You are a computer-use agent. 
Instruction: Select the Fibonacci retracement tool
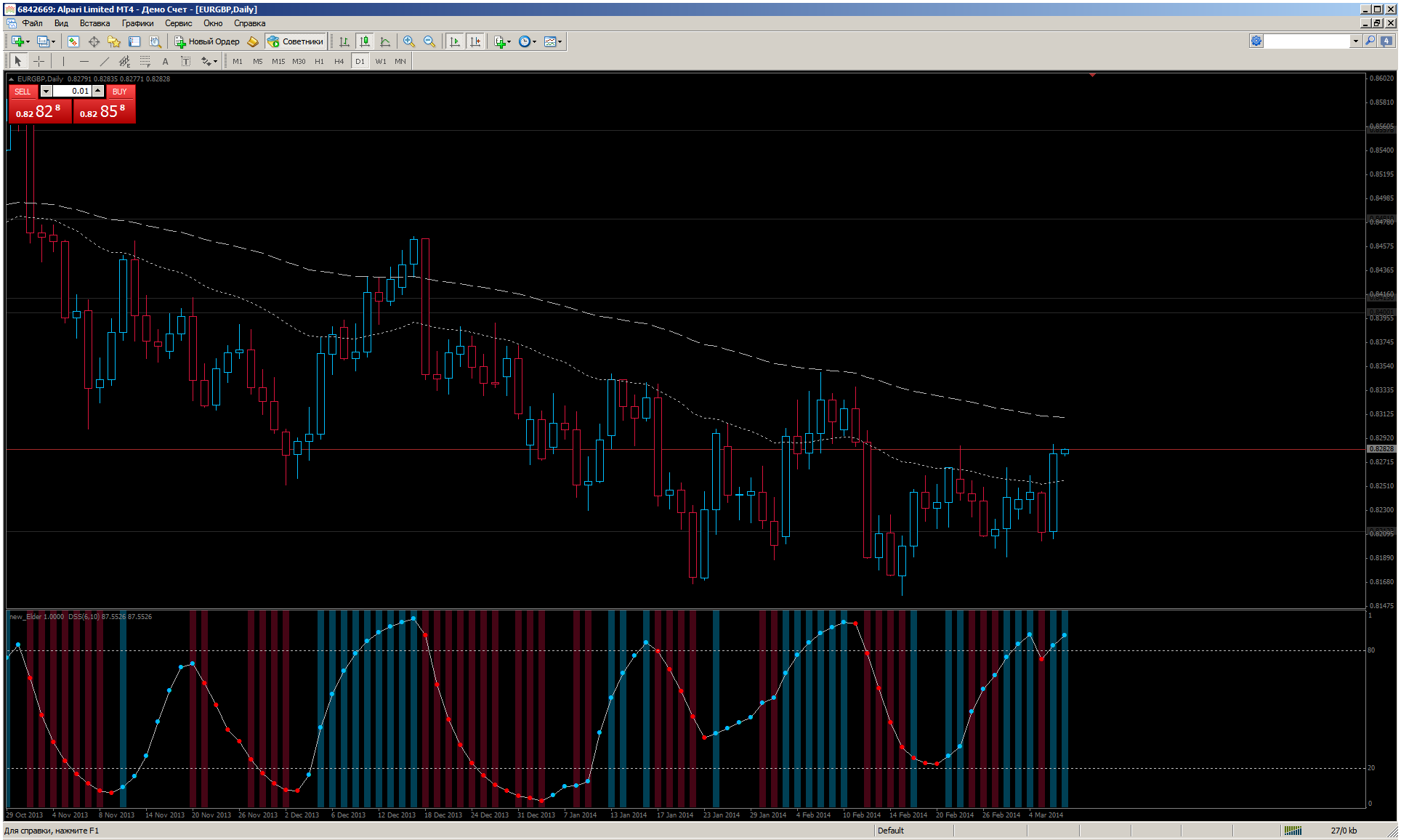pyautogui.click(x=145, y=61)
